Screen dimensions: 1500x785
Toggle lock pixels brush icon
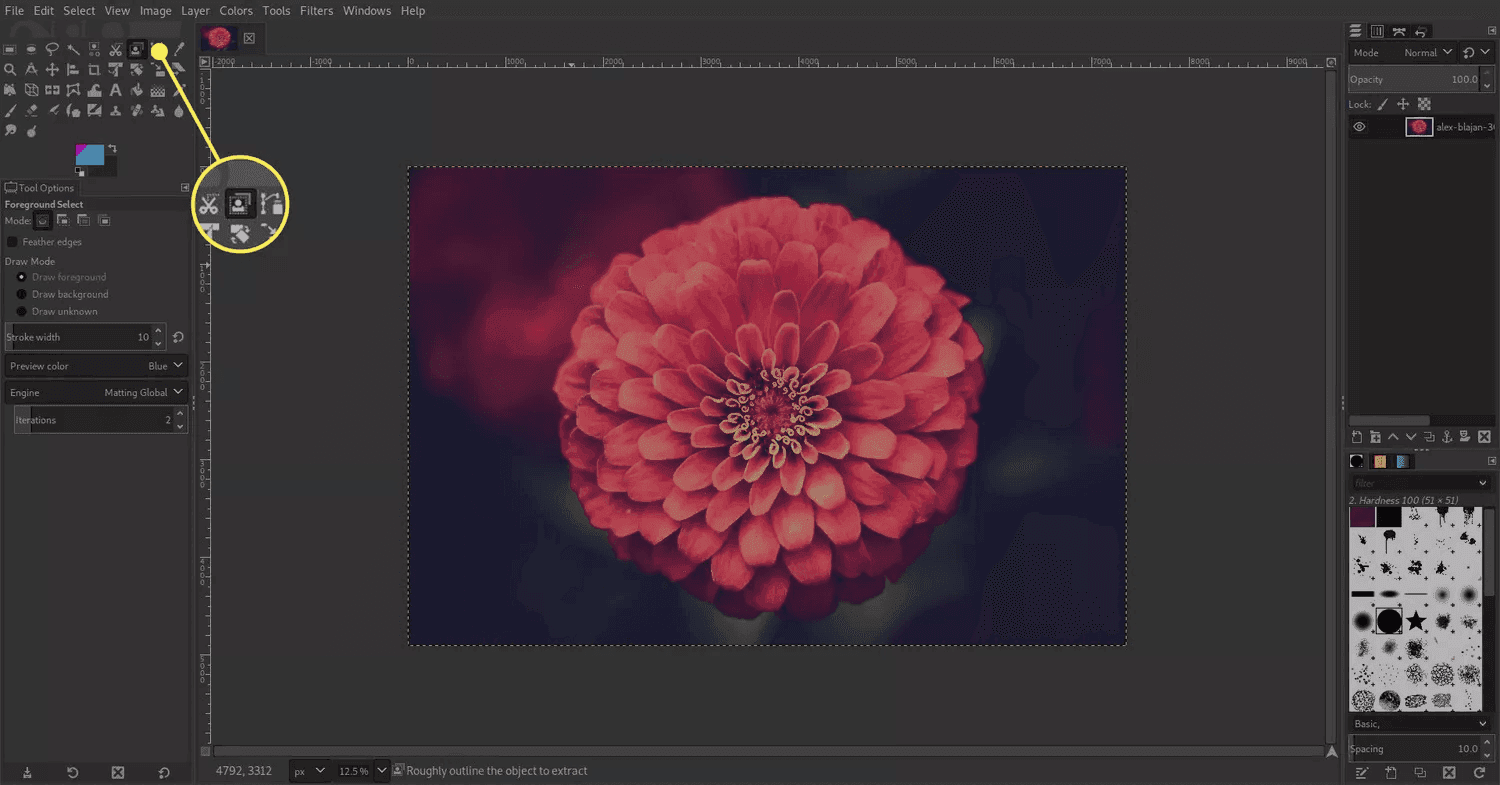(1383, 104)
